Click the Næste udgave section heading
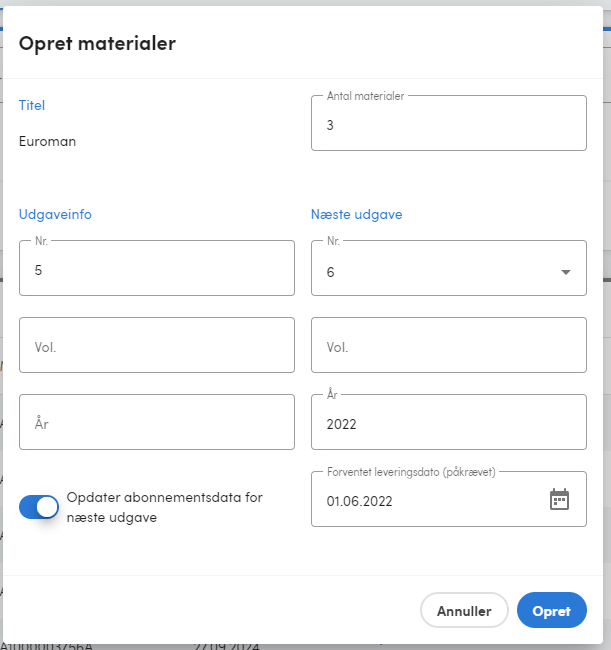The width and height of the screenshot is (611, 650). click(356, 214)
